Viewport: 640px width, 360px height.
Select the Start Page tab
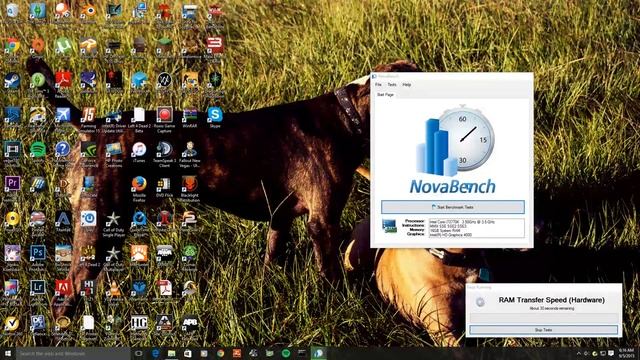pyautogui.click(x=385, y=94)
